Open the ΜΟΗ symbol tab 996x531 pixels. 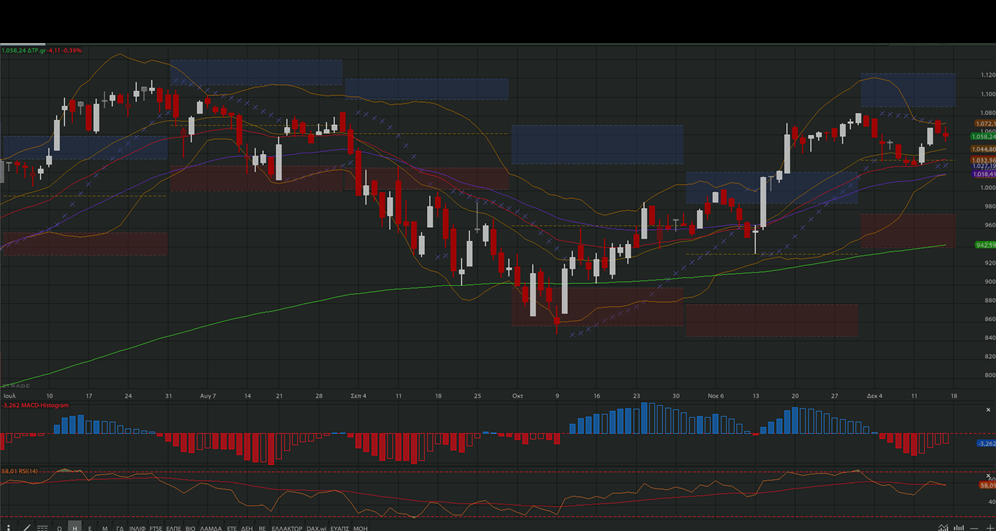(x=360, y=528)
